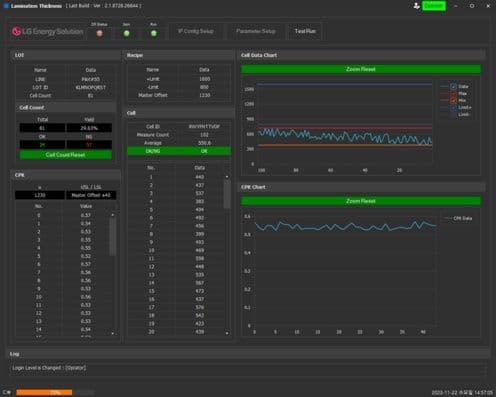Click the app icon in the title bar
This screenshot has width=496, height=397.
[x=6, y=6]
